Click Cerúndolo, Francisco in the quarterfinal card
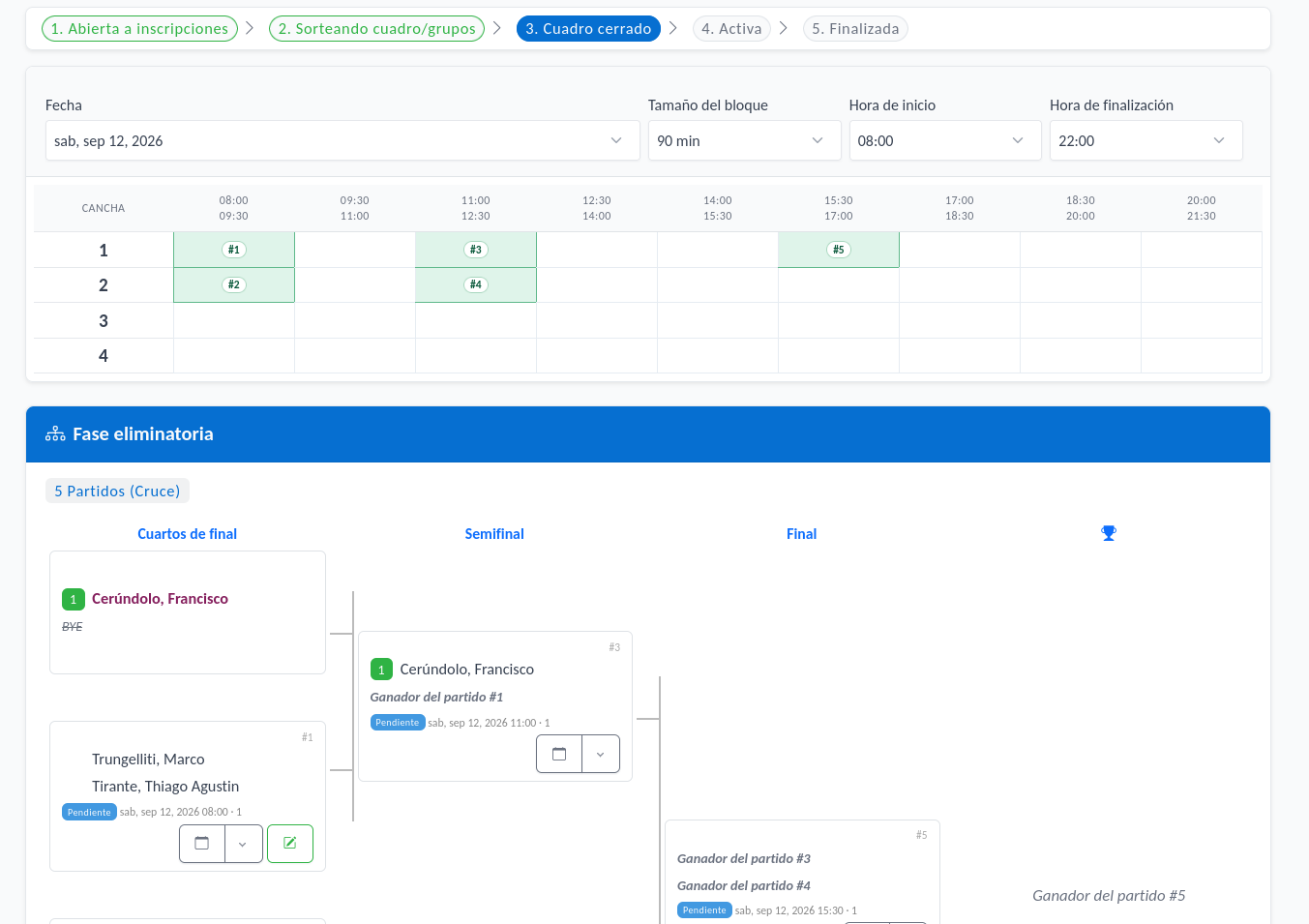The width and height of the screenshot is (1309, 924). pos(160,599)
